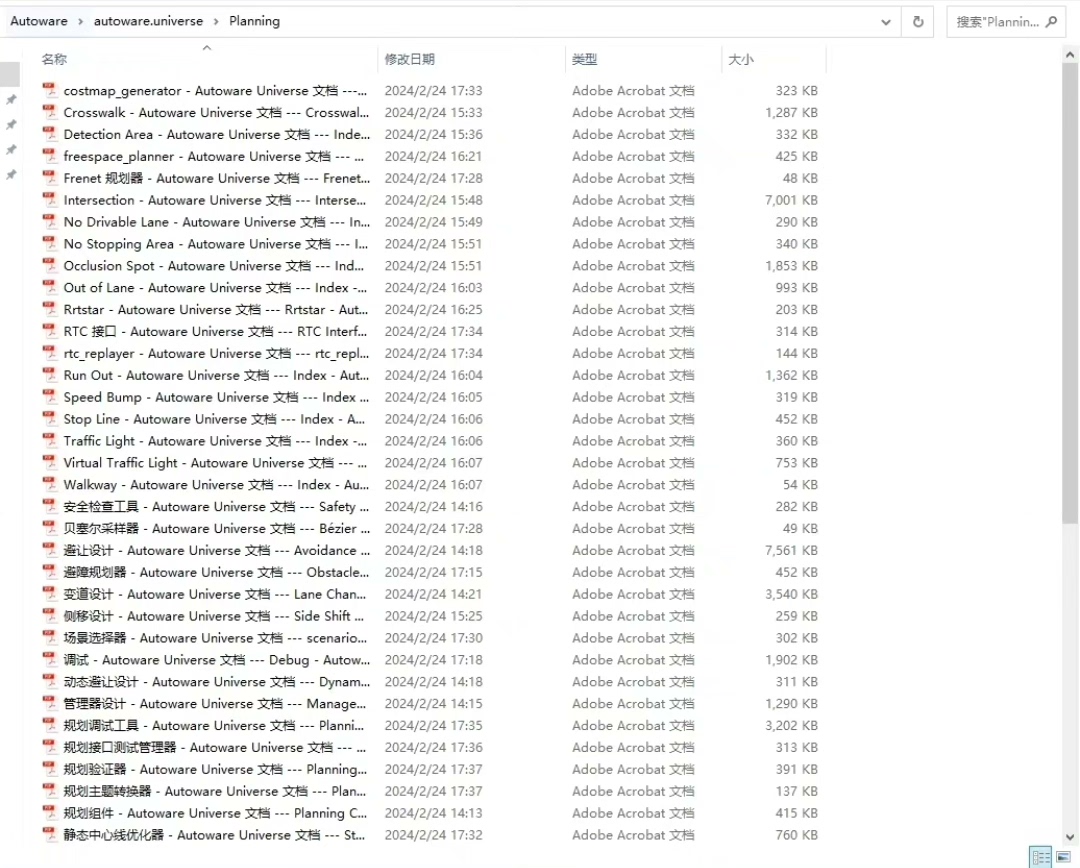Viewport: 1080px width, 868px height.
Task: Expand chevron after autoware.universe in breadcrumb
Action: tap(216, 21)
